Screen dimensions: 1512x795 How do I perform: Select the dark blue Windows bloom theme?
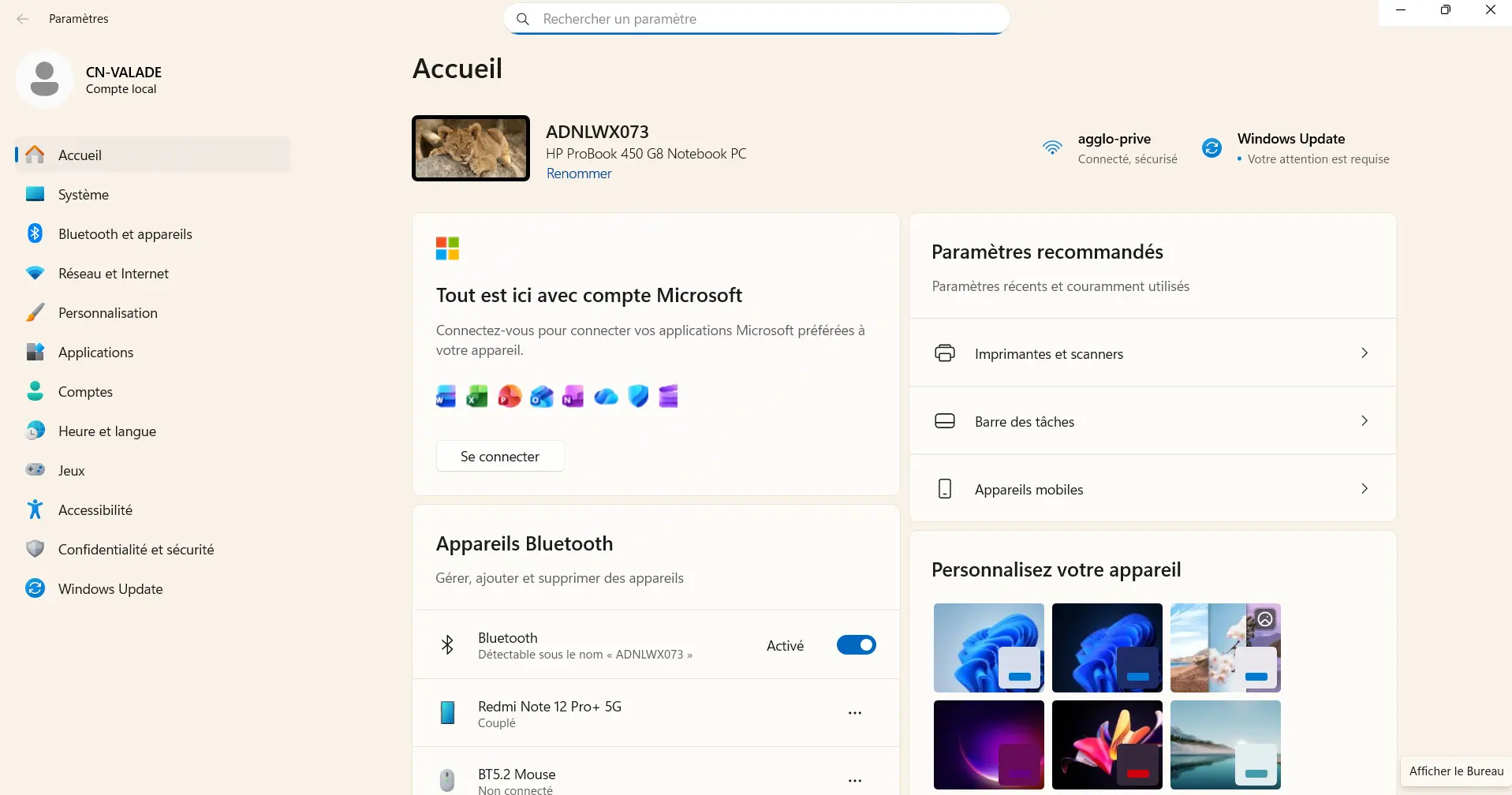coord(1107,648)
